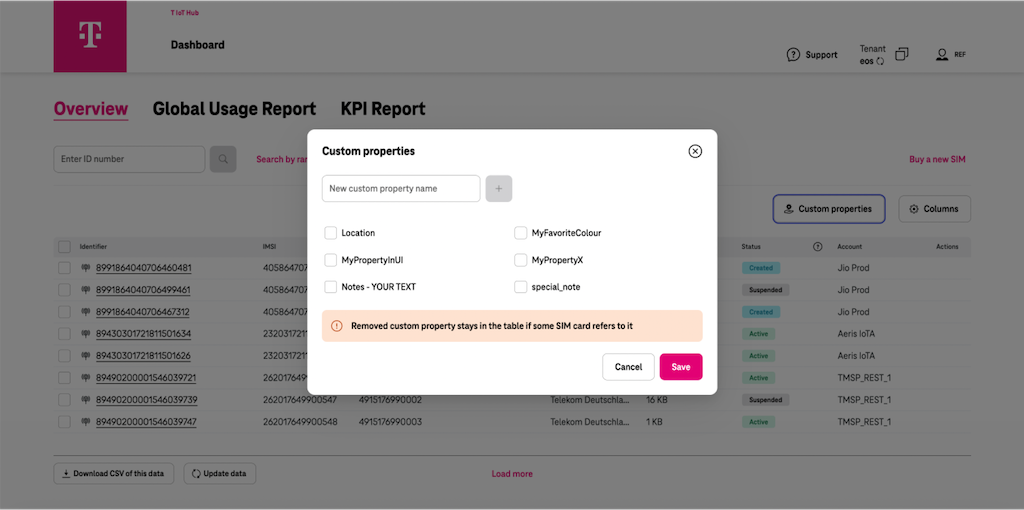Click the Status column info icon

[x=817, y=247]
